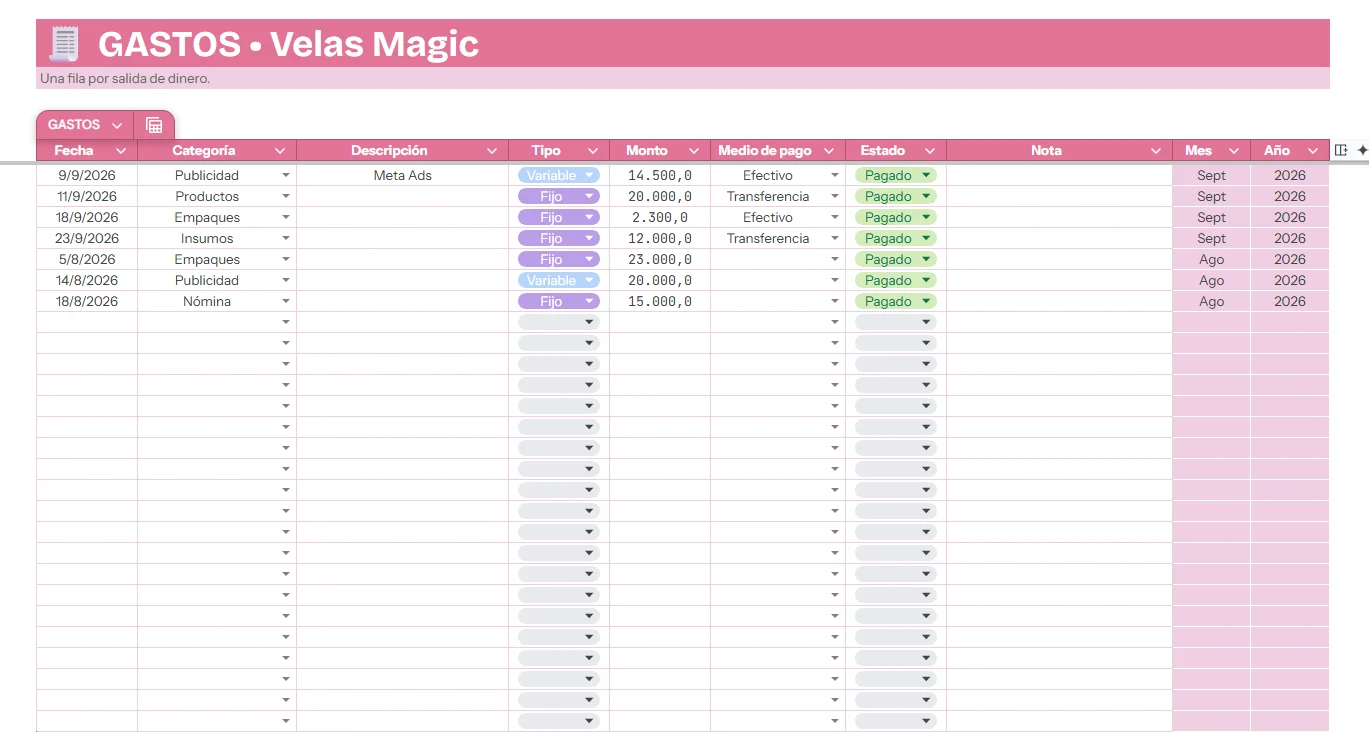This screenshot has height=732, width=1369.
Task: Open the Fecha column filter arrow
Action: point(121,151)
